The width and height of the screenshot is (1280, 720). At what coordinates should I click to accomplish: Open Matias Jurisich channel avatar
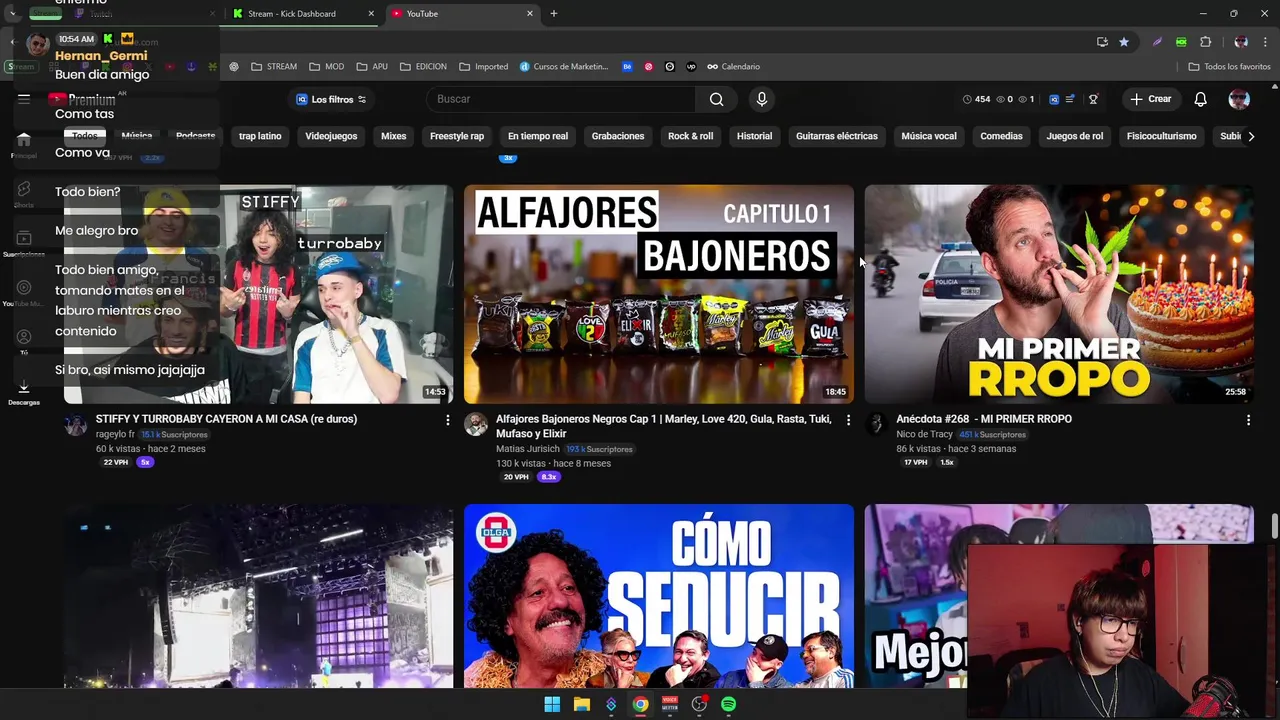click(476, 424)
